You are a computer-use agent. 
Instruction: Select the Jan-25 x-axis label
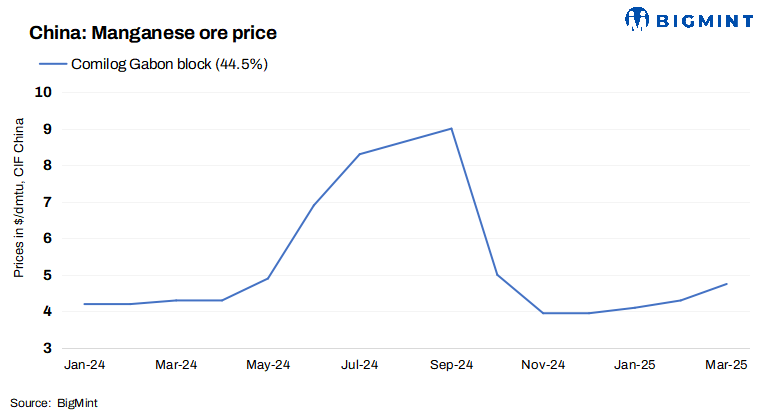[x=636, y=365]
